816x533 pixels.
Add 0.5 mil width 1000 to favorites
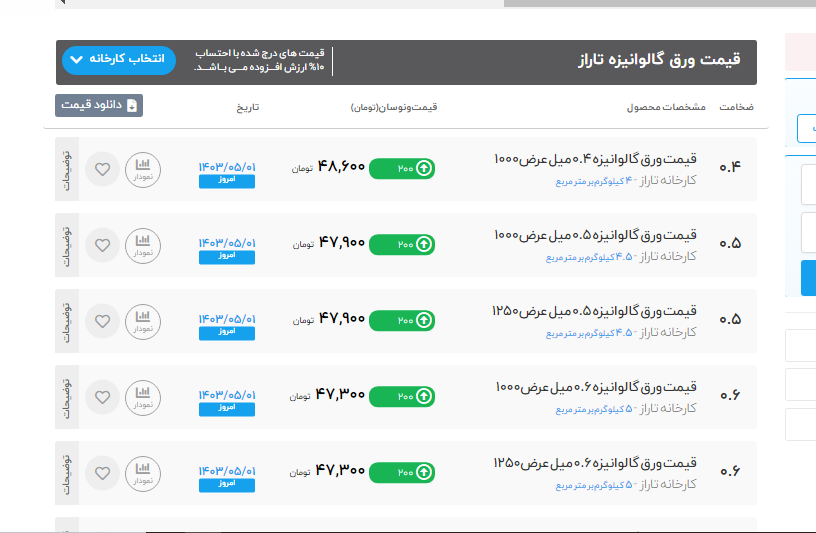102,244
